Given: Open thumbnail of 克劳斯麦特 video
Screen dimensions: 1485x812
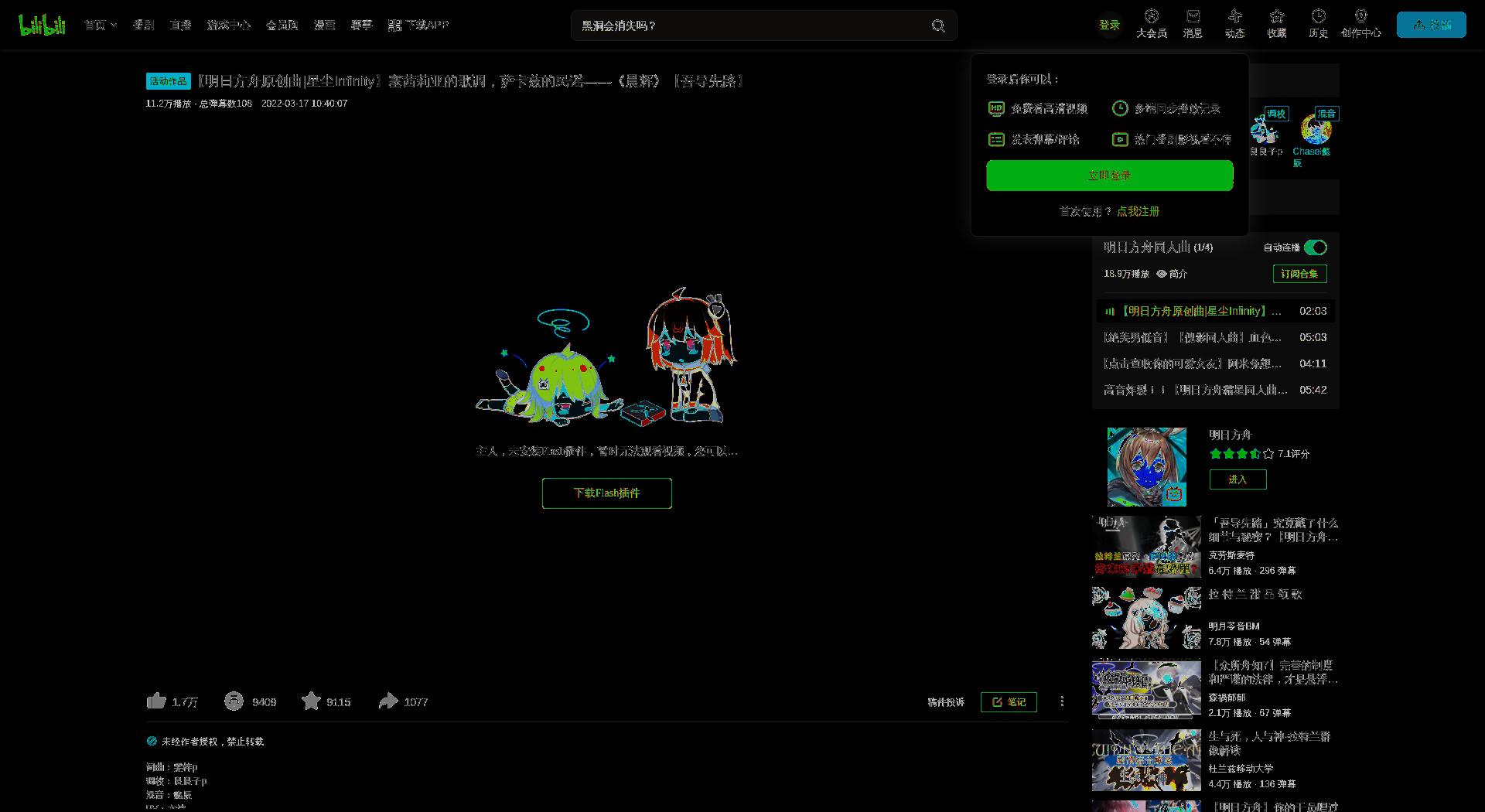Looking at the screenshot, I should pyautogui.click(x=1146, y=547).
